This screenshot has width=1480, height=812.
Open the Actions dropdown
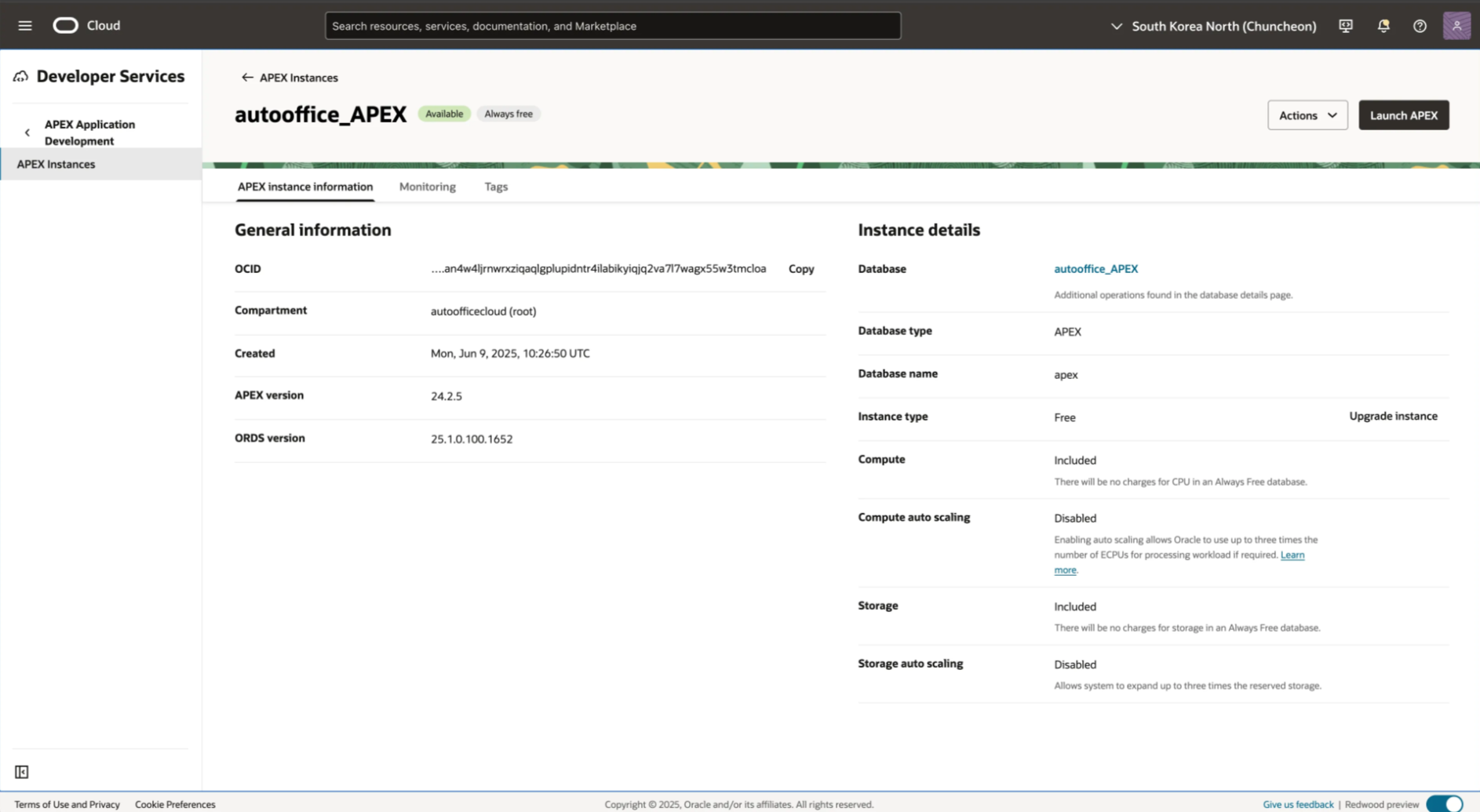point(1307,115)
